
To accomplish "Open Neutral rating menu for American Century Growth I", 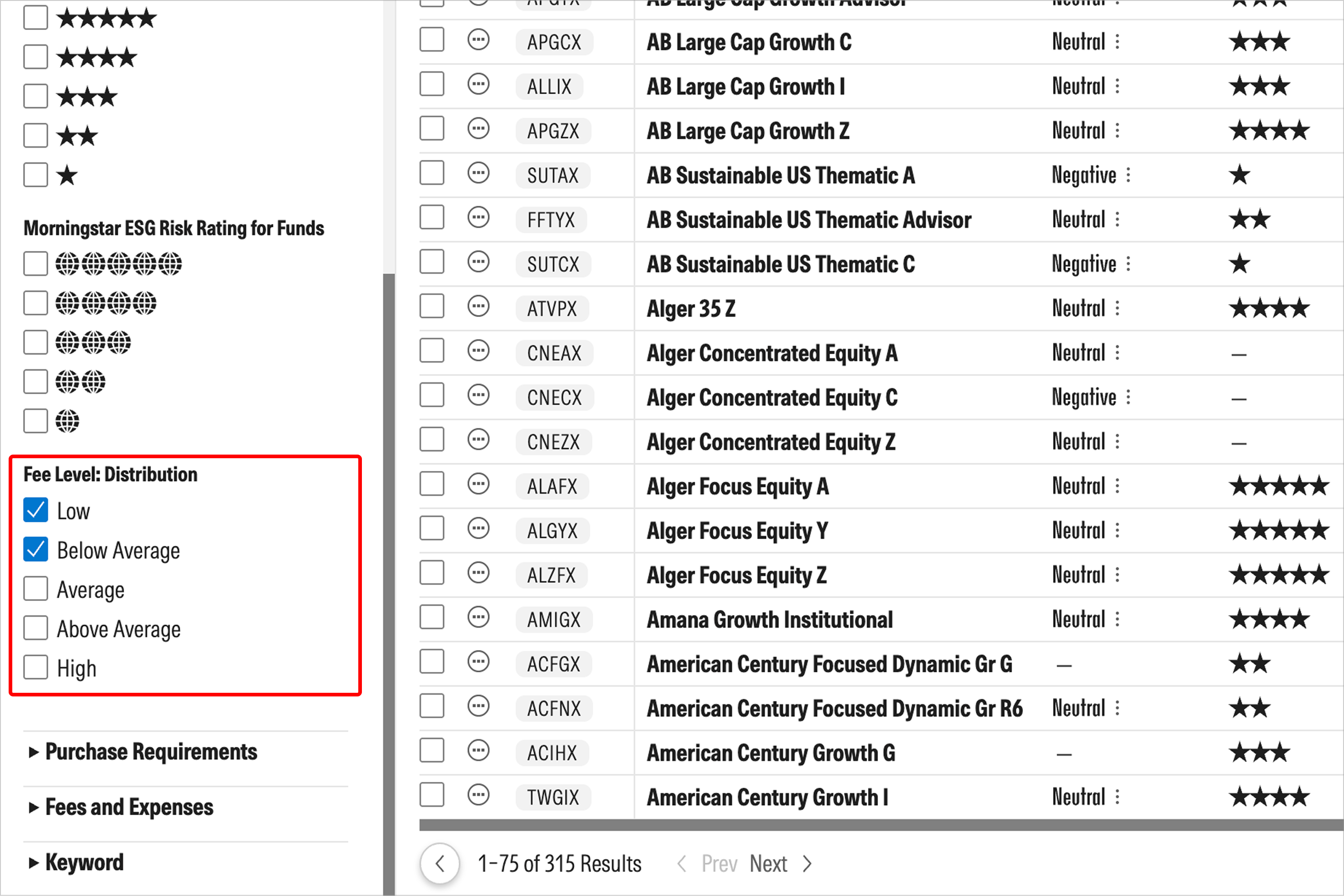I will [x=1117, y=797].
